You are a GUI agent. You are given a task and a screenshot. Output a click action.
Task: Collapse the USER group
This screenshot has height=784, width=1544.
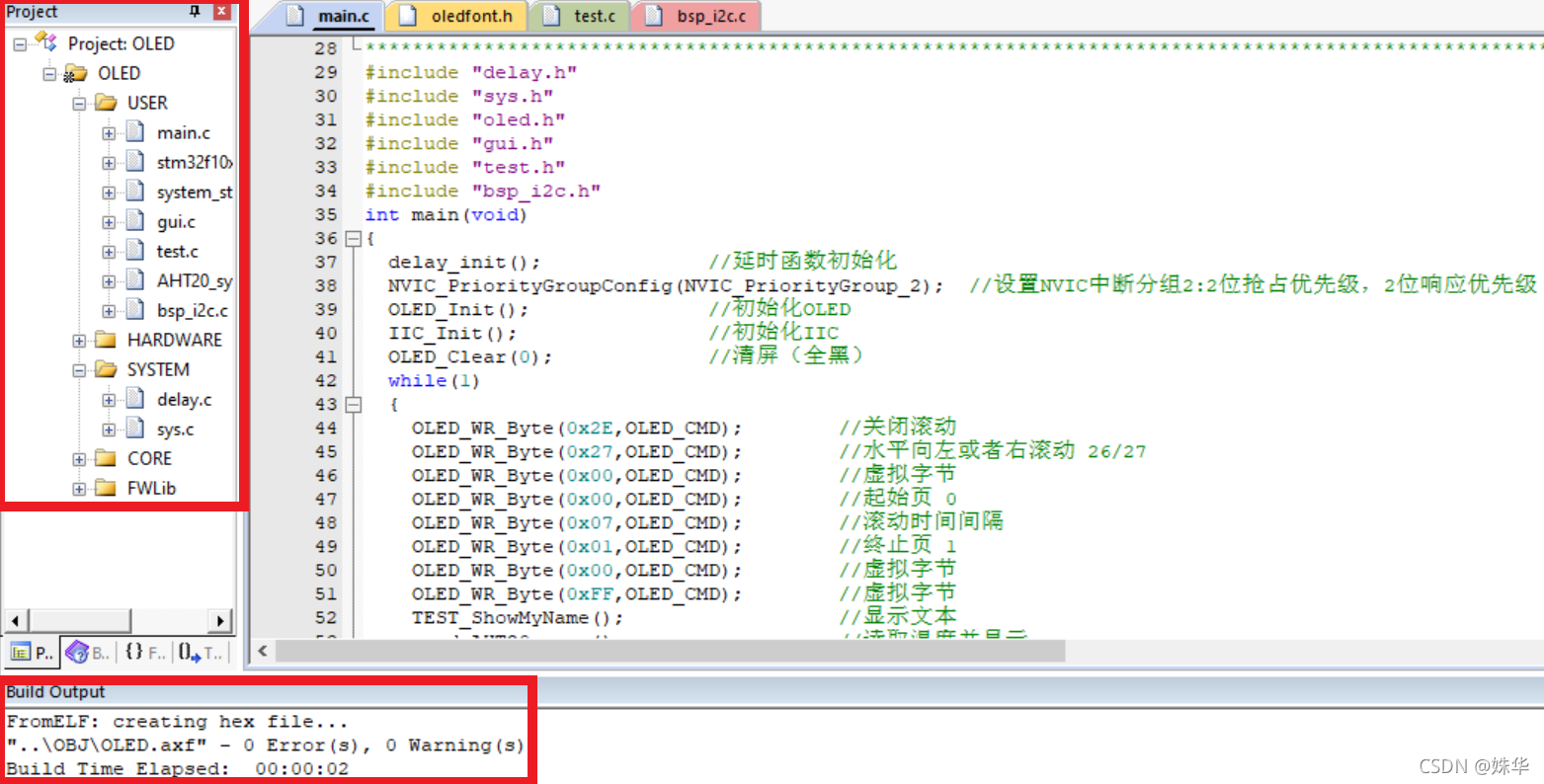(x=79, y=103)
